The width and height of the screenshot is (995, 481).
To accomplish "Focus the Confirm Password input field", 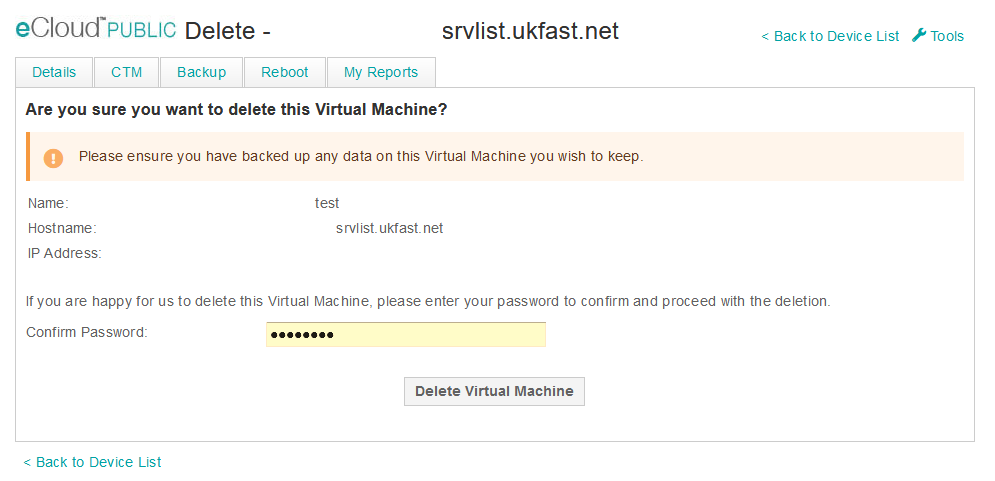I will pos(405,334).
